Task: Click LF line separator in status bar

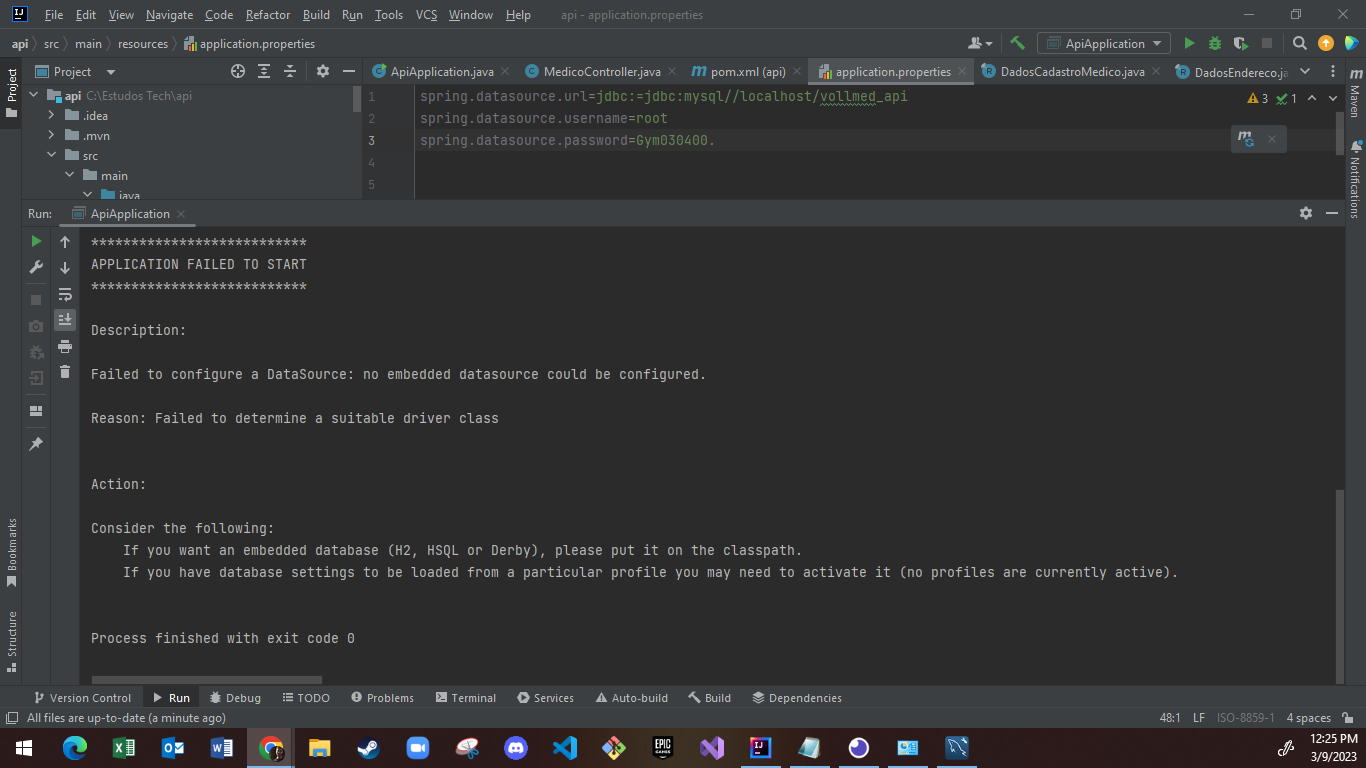Action: [x=1198, y=718]
